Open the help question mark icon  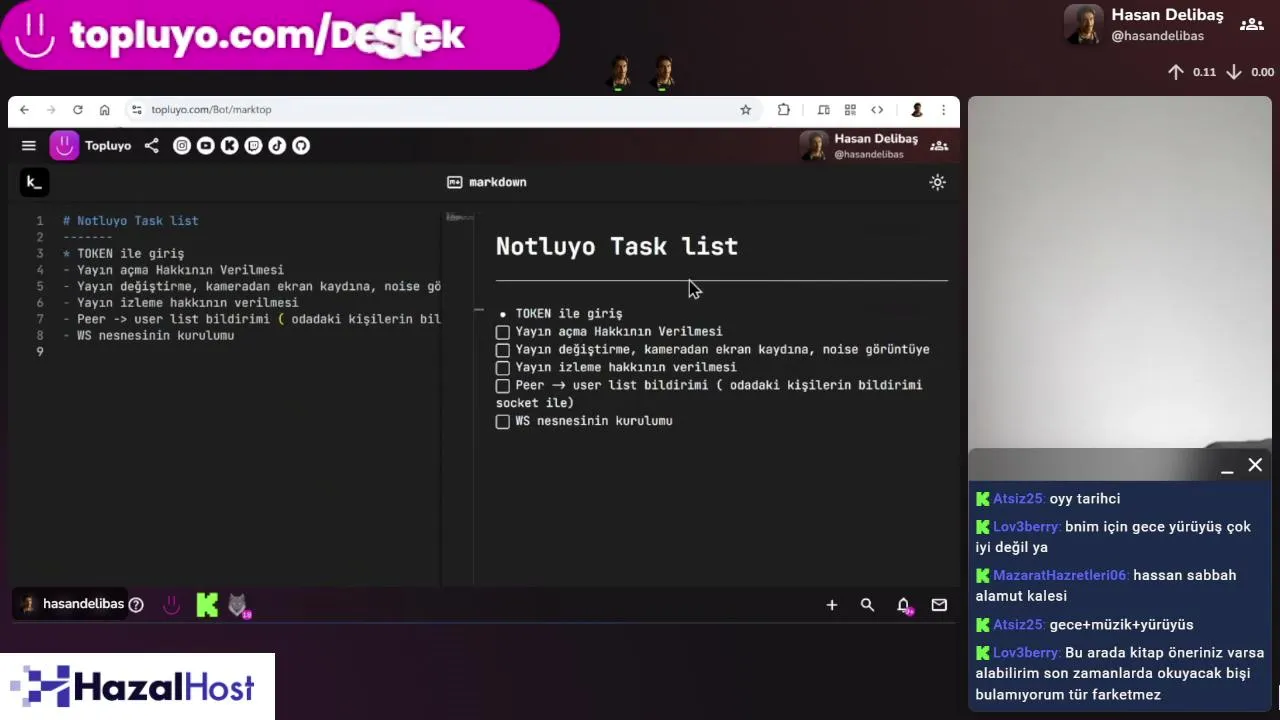point(136,604)
